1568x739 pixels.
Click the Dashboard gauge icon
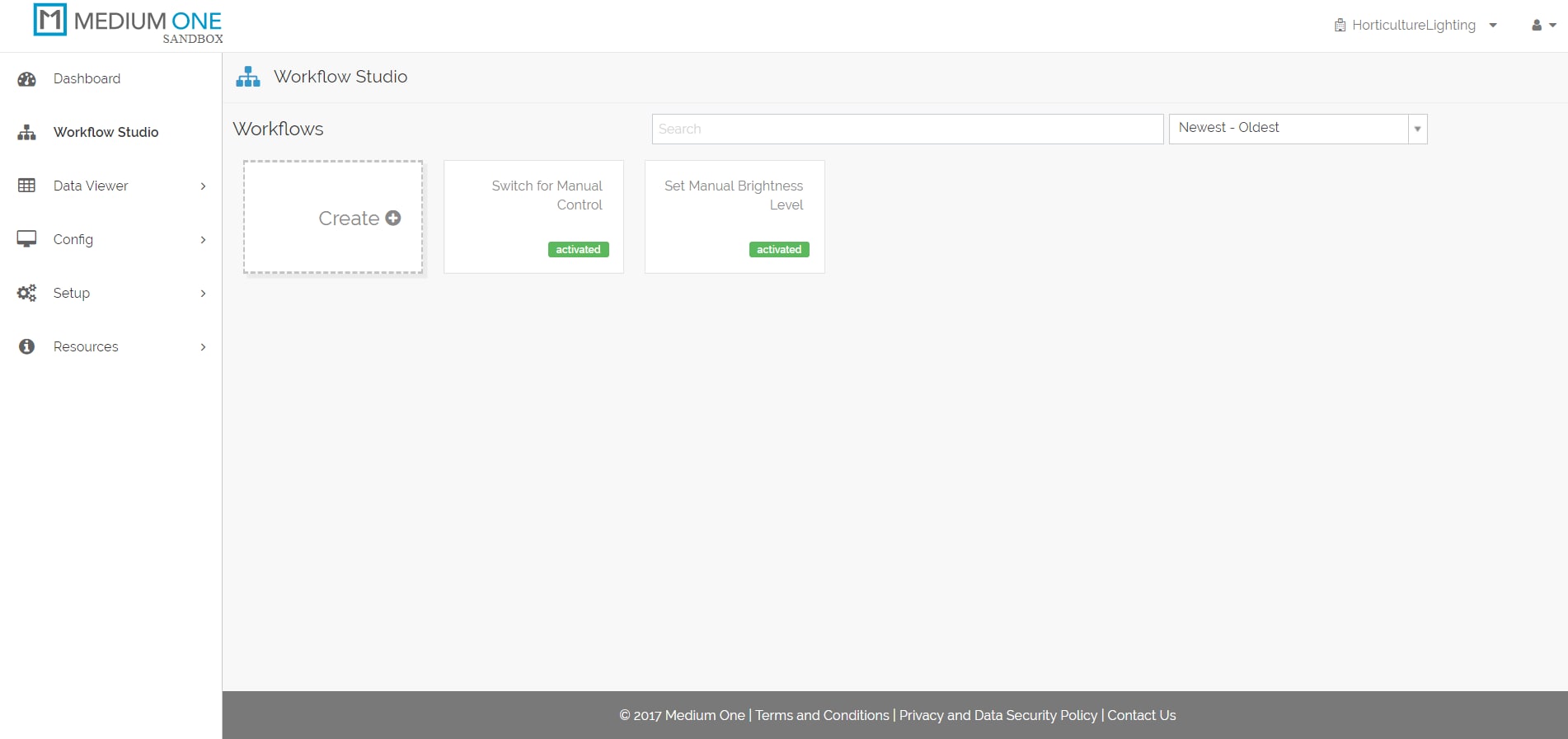27,79
